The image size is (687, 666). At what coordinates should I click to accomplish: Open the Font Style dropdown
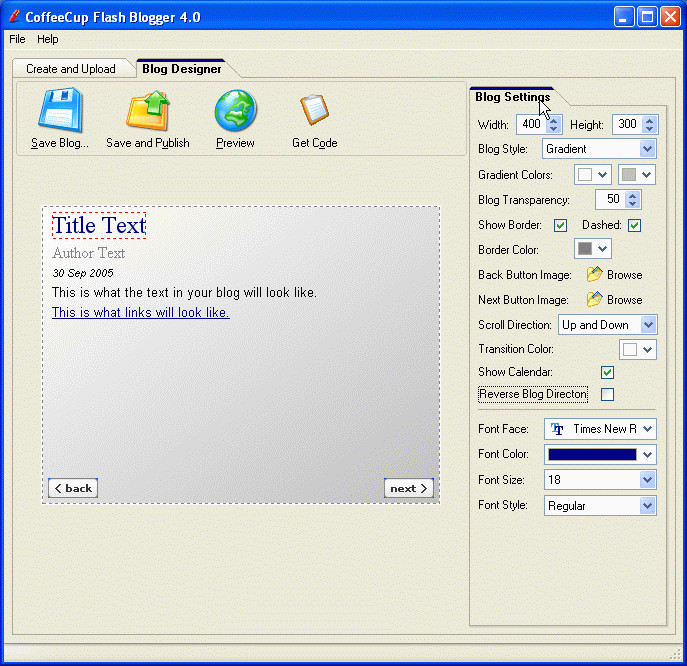click(648, 506)
